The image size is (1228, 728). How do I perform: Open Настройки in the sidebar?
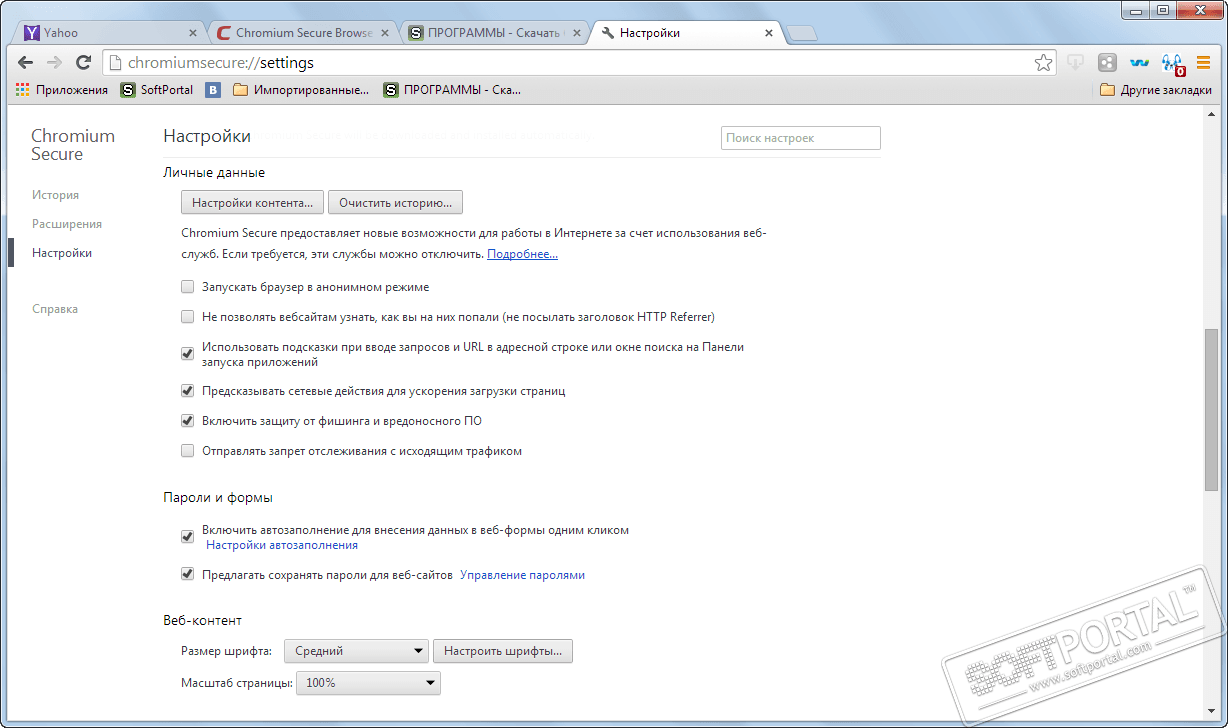tap(62, 253)
